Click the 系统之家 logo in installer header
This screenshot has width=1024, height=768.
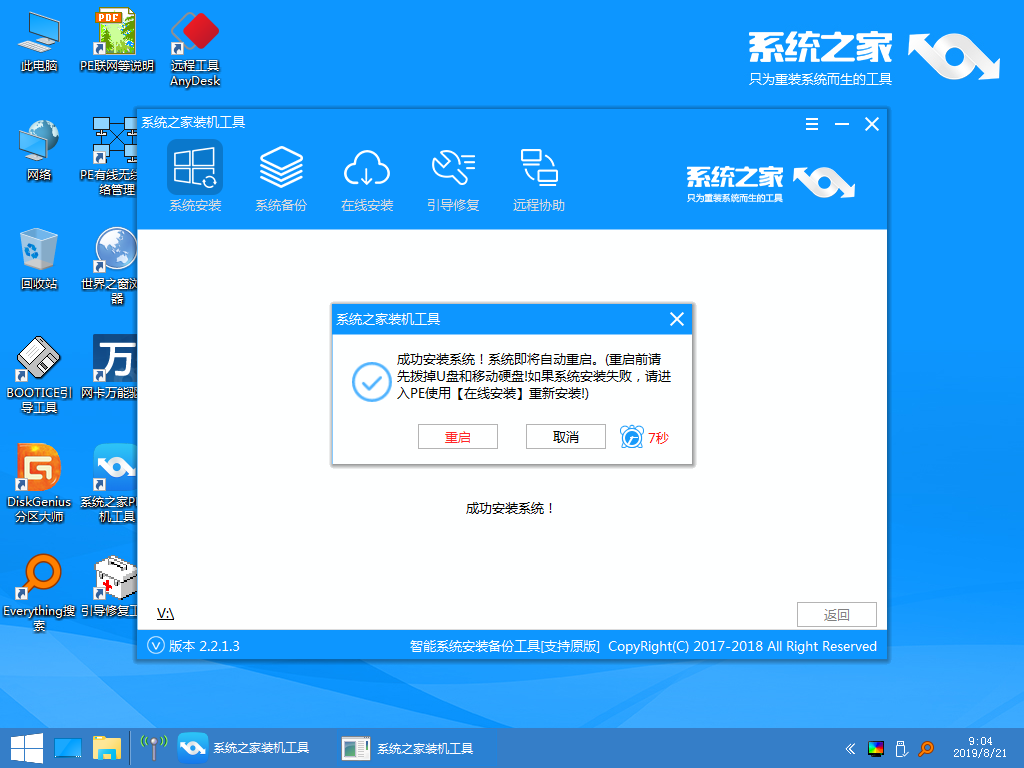point(771,182)
